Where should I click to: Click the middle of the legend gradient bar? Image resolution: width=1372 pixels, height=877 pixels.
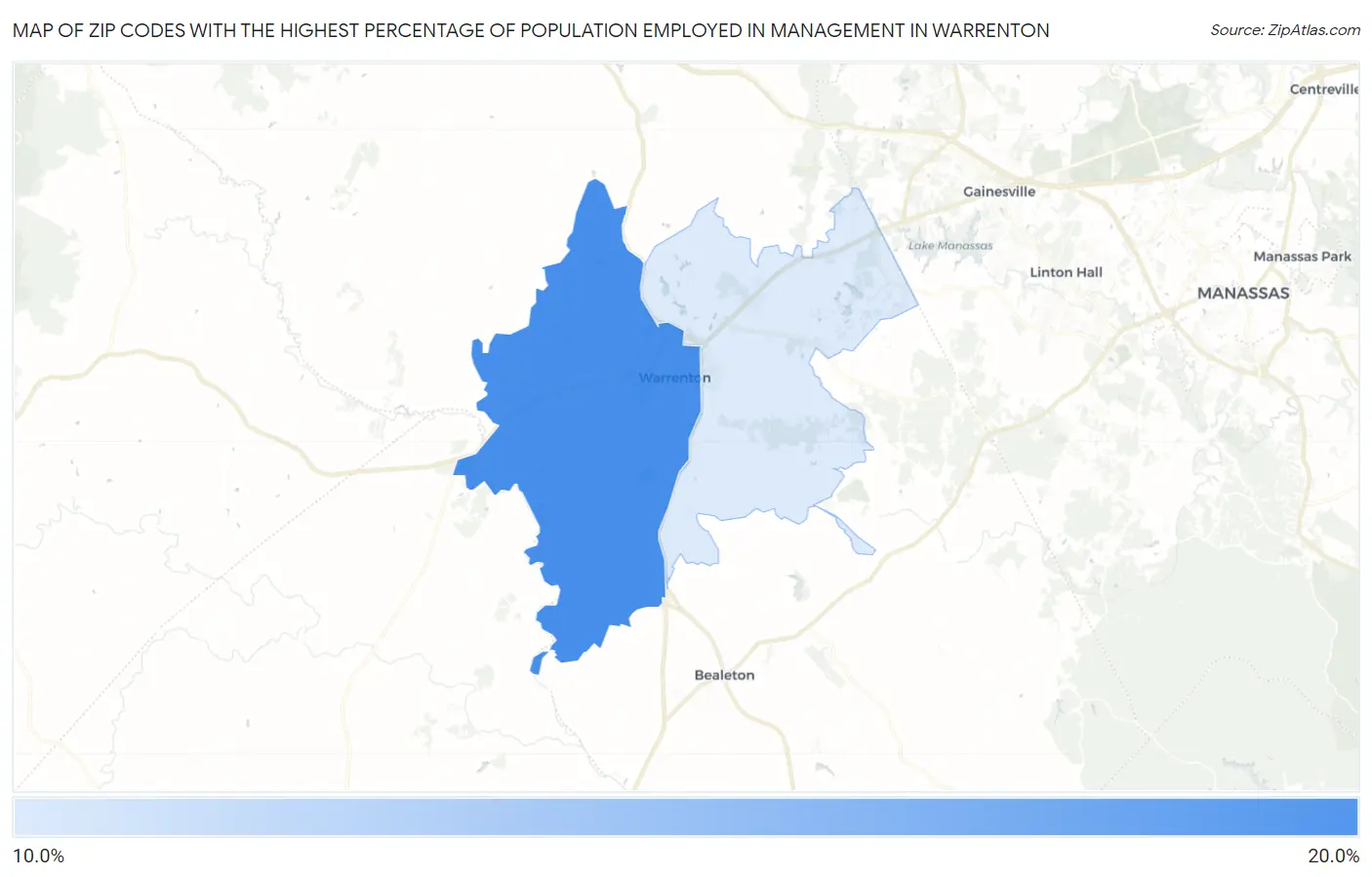pyautogui.click(x=685, y=817)
